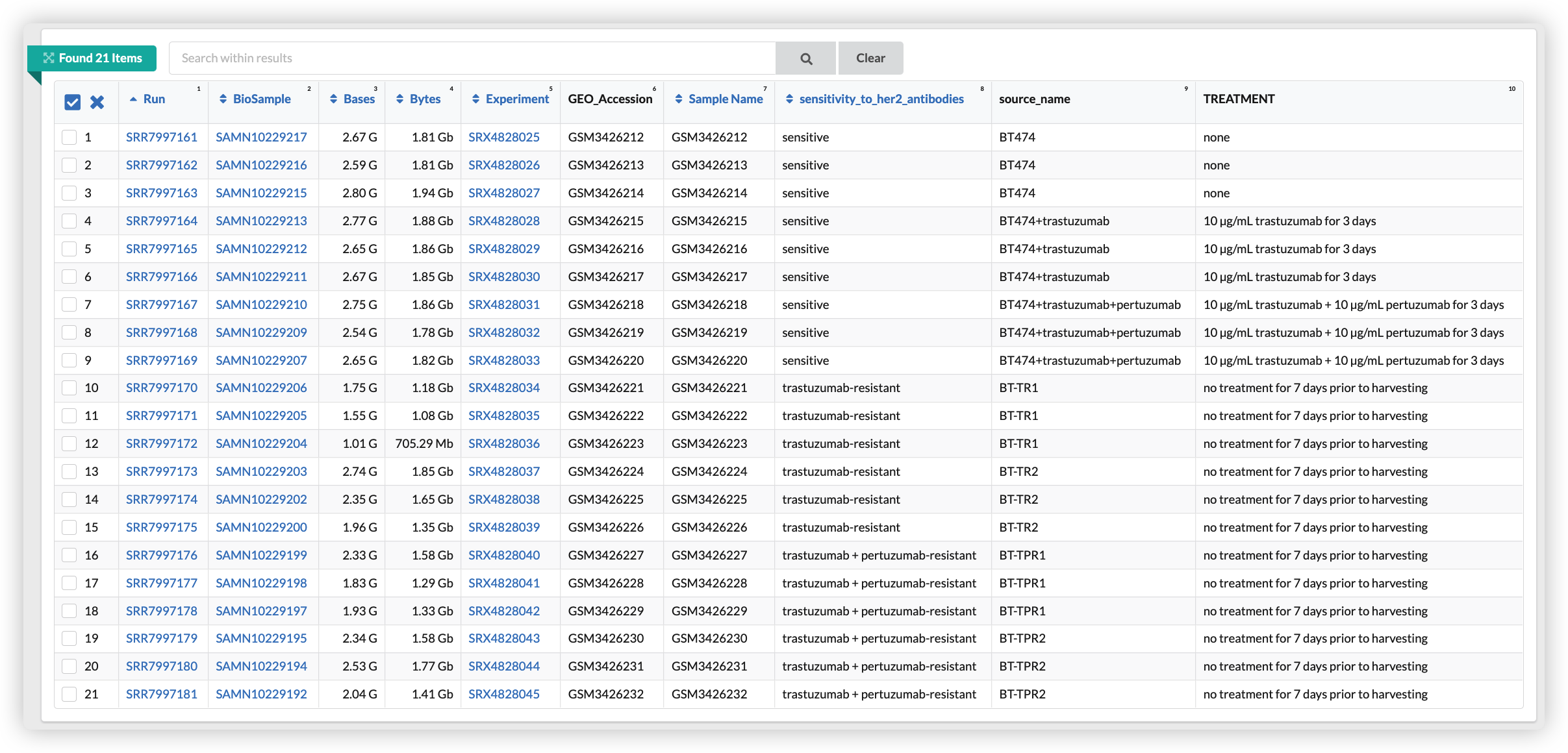Screen dimensions: 1568x753
Task: Sort by sensitivity_to_her2_antibodies column icon
Action: [x=790, y=99]
